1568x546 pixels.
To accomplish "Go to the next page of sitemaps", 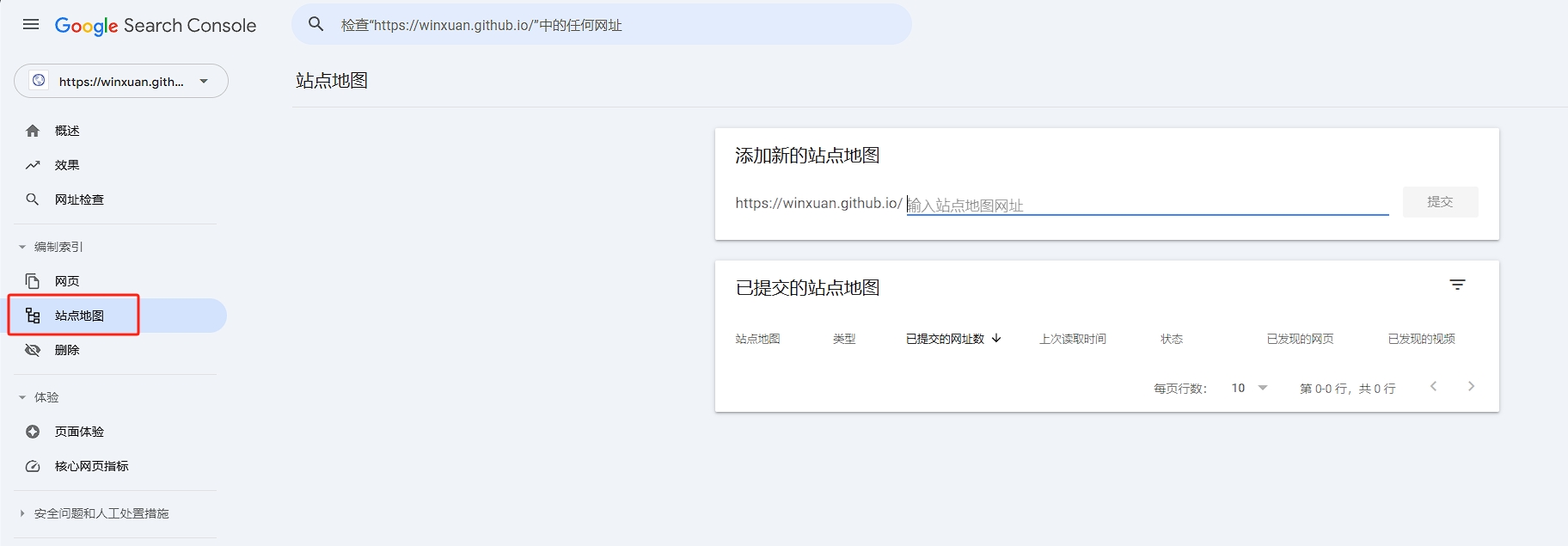I will click(1471, 386).
